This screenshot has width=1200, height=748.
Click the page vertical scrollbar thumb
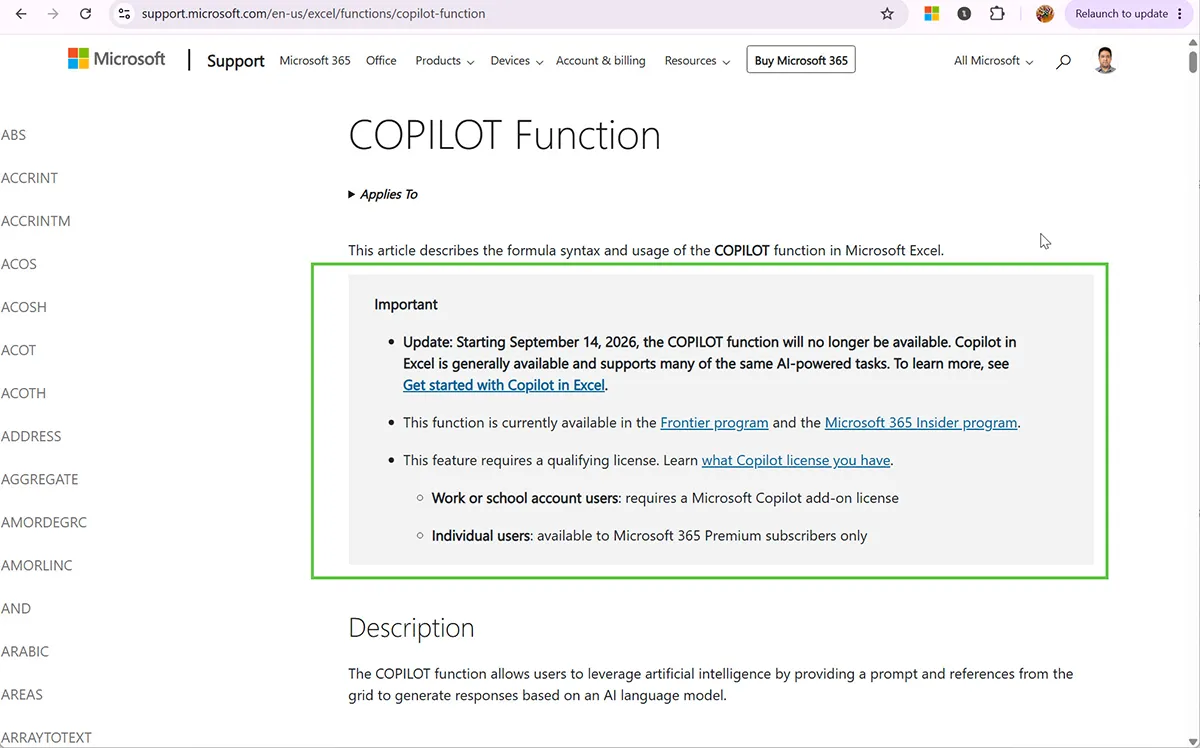(1192, 60)
